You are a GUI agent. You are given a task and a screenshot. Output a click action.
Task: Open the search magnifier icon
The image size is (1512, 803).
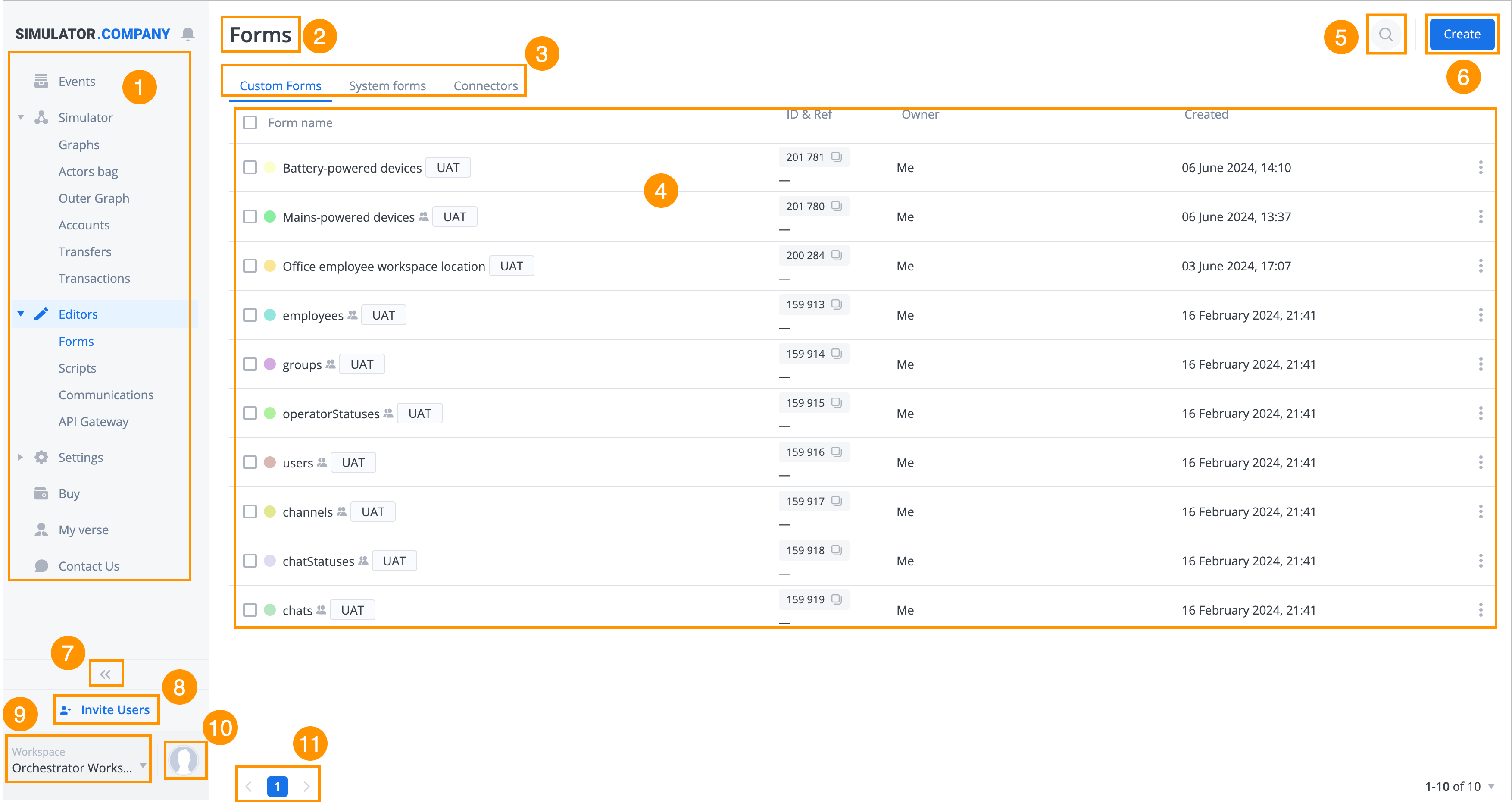(1386, 34)
